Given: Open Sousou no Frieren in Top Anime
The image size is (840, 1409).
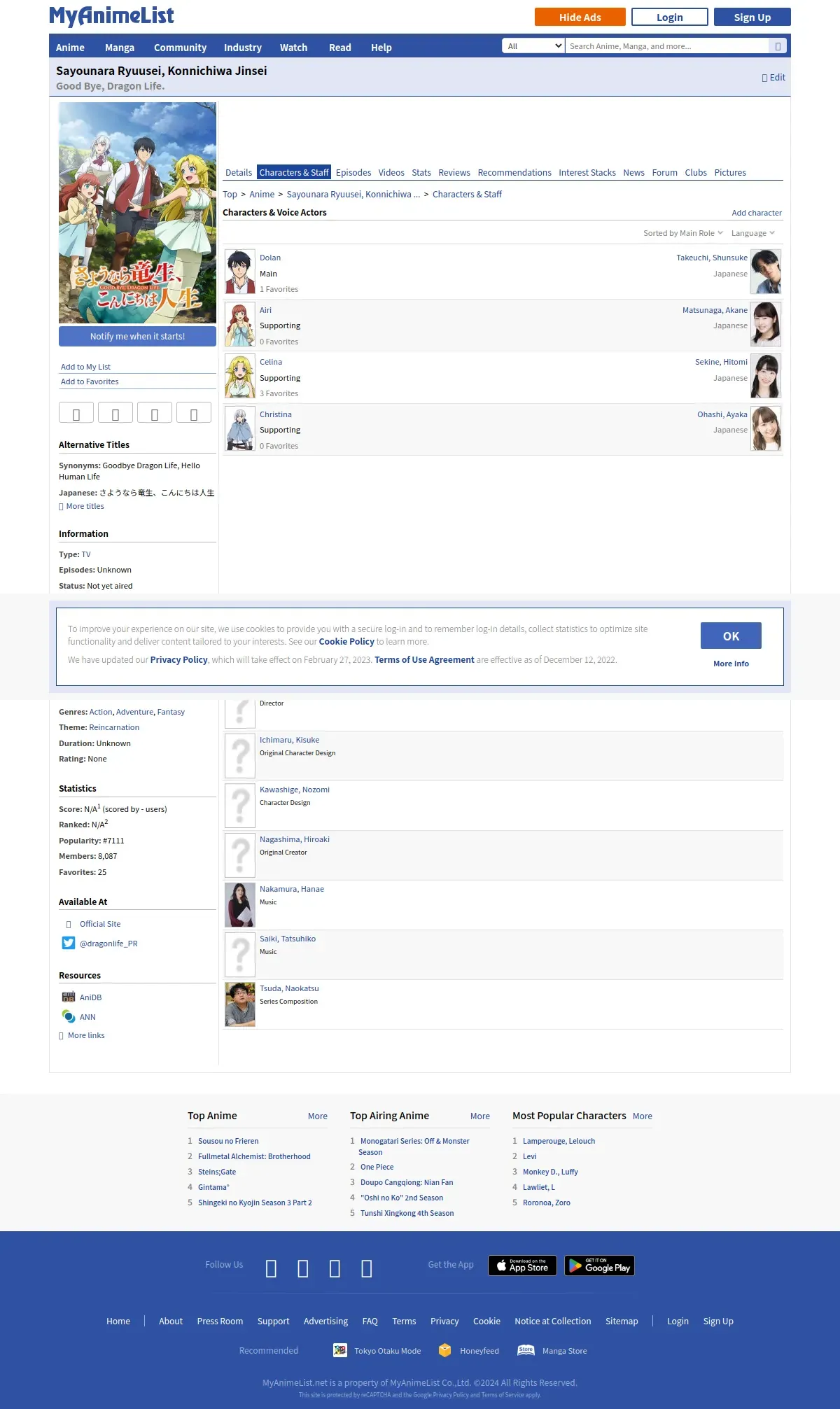Looking at the screenshot, I should [x=228, y=1141].
